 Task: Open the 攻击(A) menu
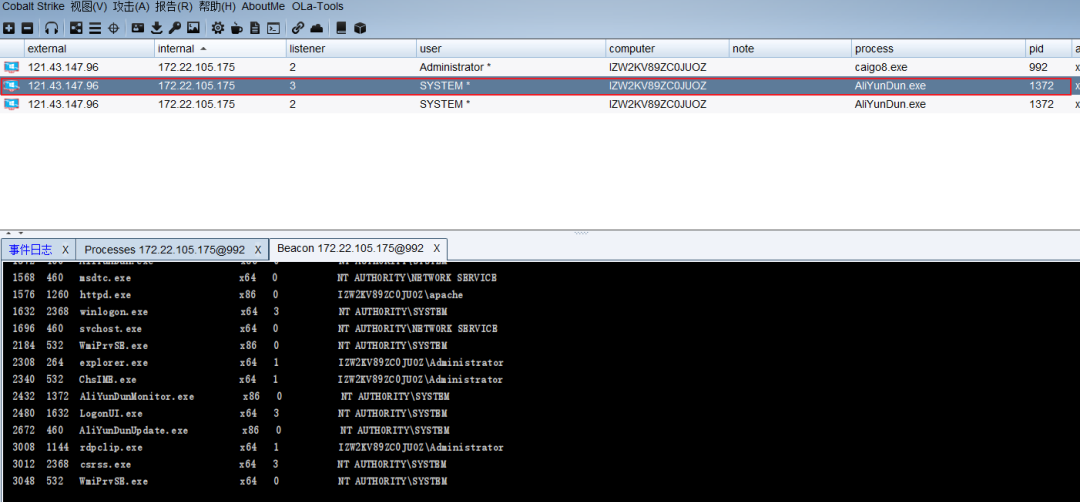[x=131, y=6]
